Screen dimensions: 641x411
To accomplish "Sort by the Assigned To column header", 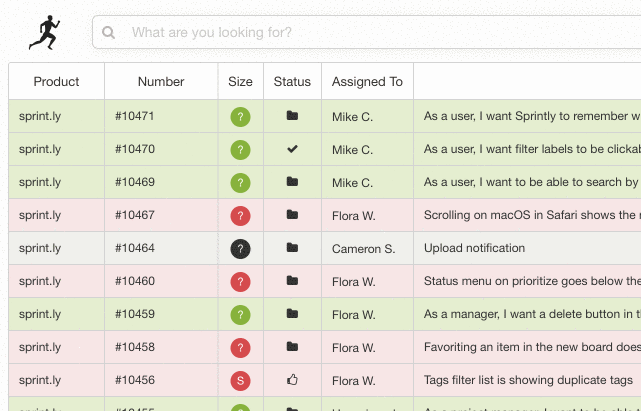I will pyautogui.click(x=367, y=82).
